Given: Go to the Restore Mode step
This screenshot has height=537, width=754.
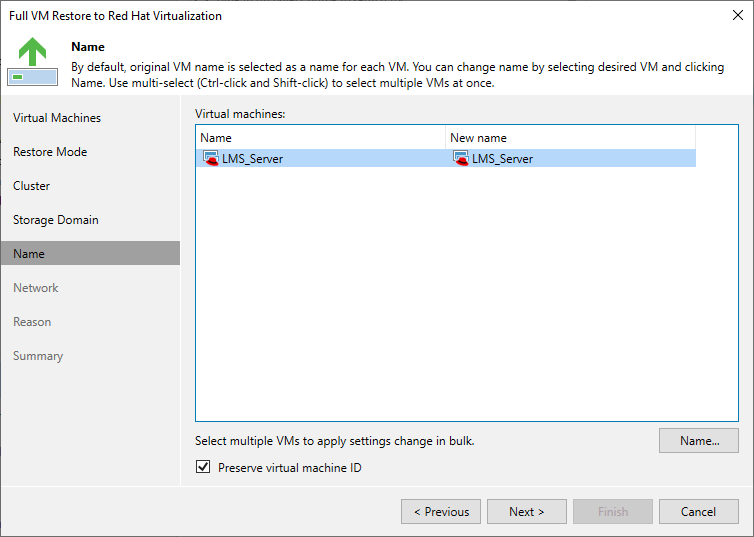Looking at the screenshot, I should click(50, 152).
